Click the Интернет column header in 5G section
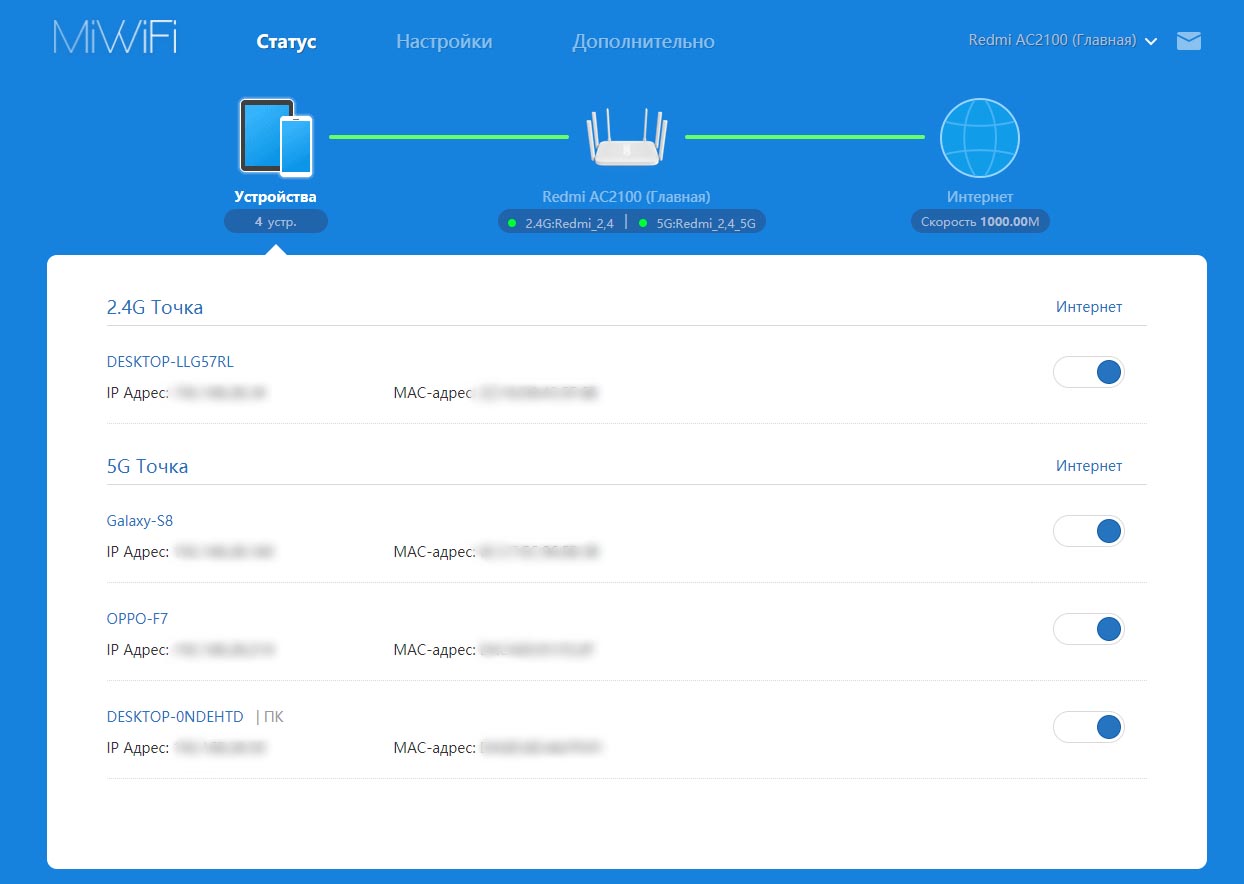The width and height of the screenshot is (1244, 884). tap(1089, 466)
